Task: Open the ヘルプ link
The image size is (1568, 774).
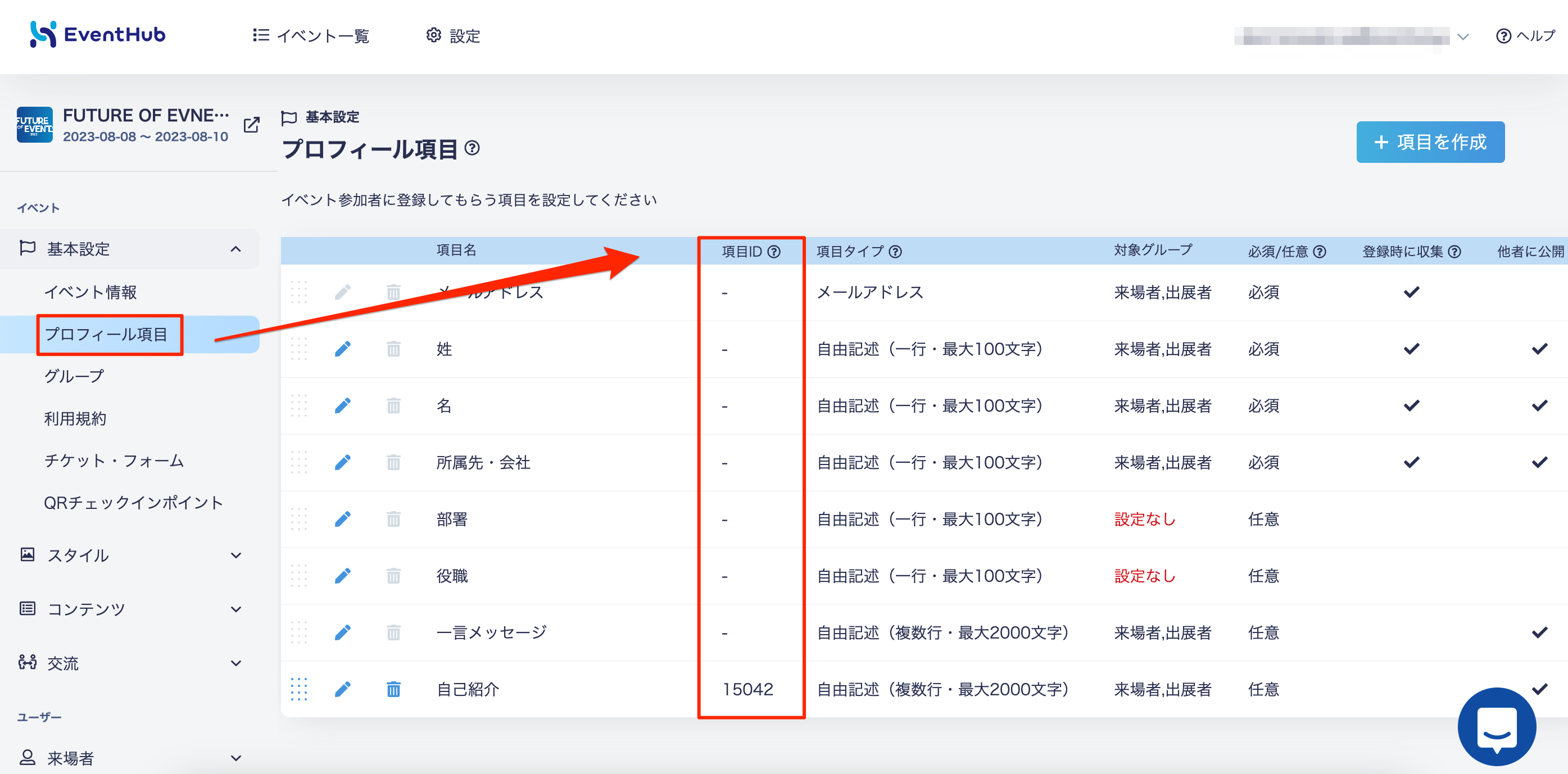Action: click(1525, 36)
